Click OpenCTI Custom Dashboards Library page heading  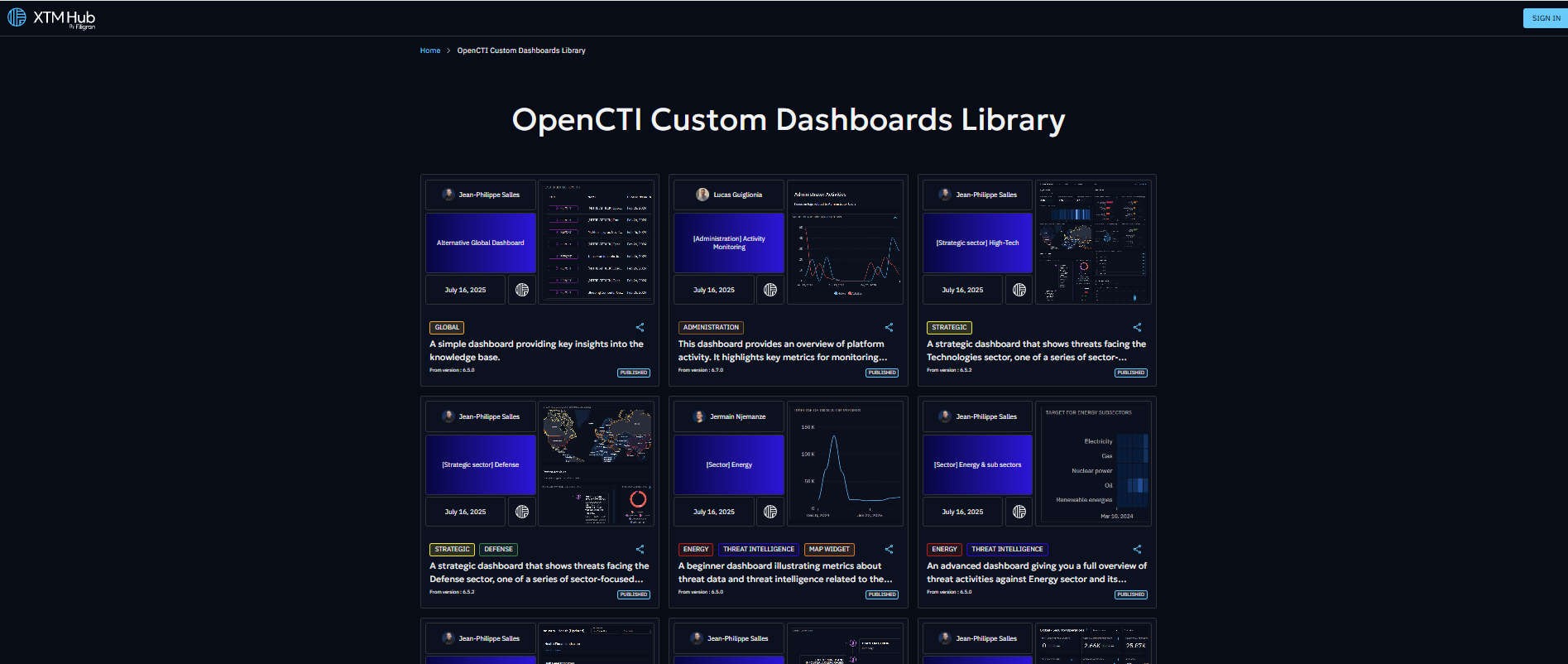[x=789, y=120]
